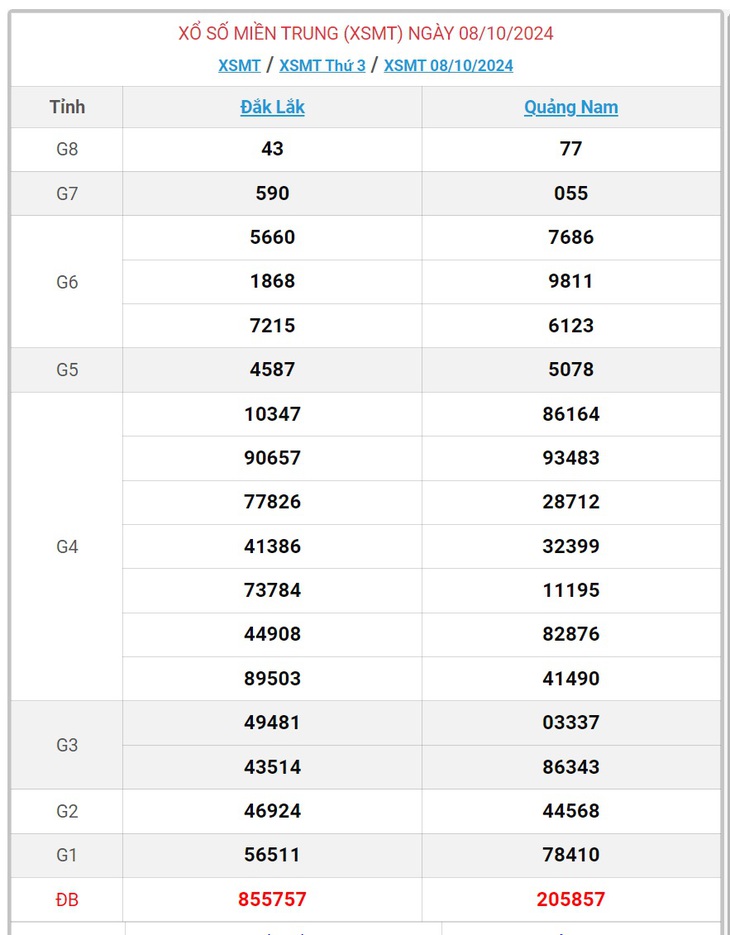
Task: Click Đắk Lắk G1 result 56511
Action: (x=273, y=854)
